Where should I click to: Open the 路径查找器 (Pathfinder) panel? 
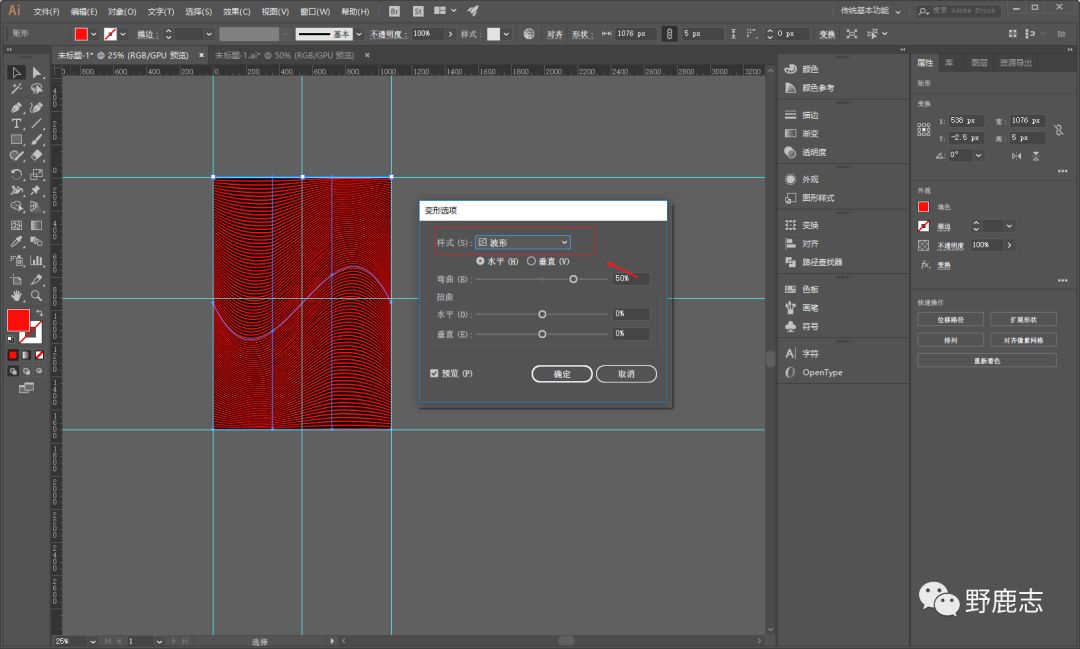[822, 262]
